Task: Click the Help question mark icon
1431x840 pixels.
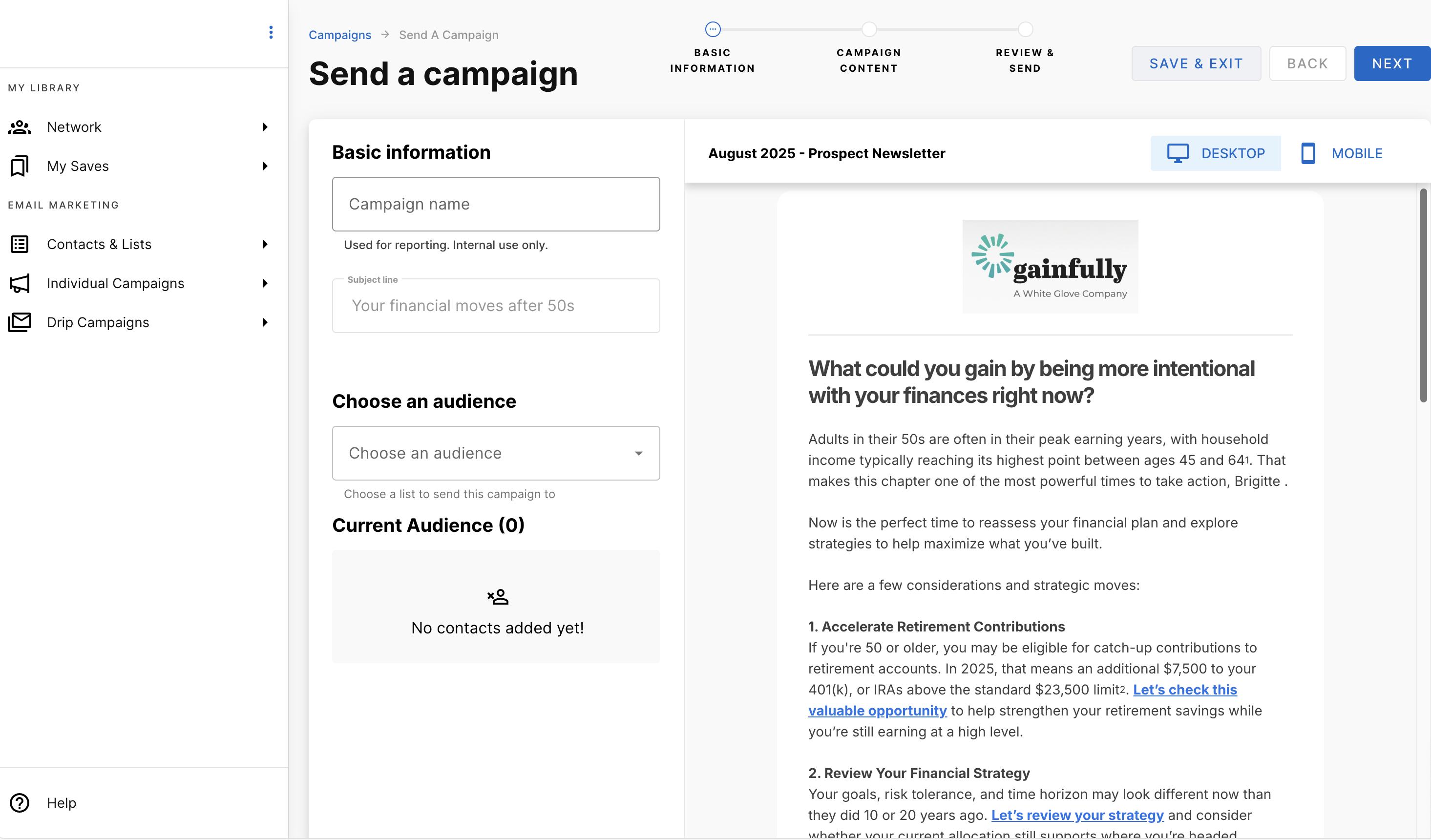Action: (x=20, y=802)
